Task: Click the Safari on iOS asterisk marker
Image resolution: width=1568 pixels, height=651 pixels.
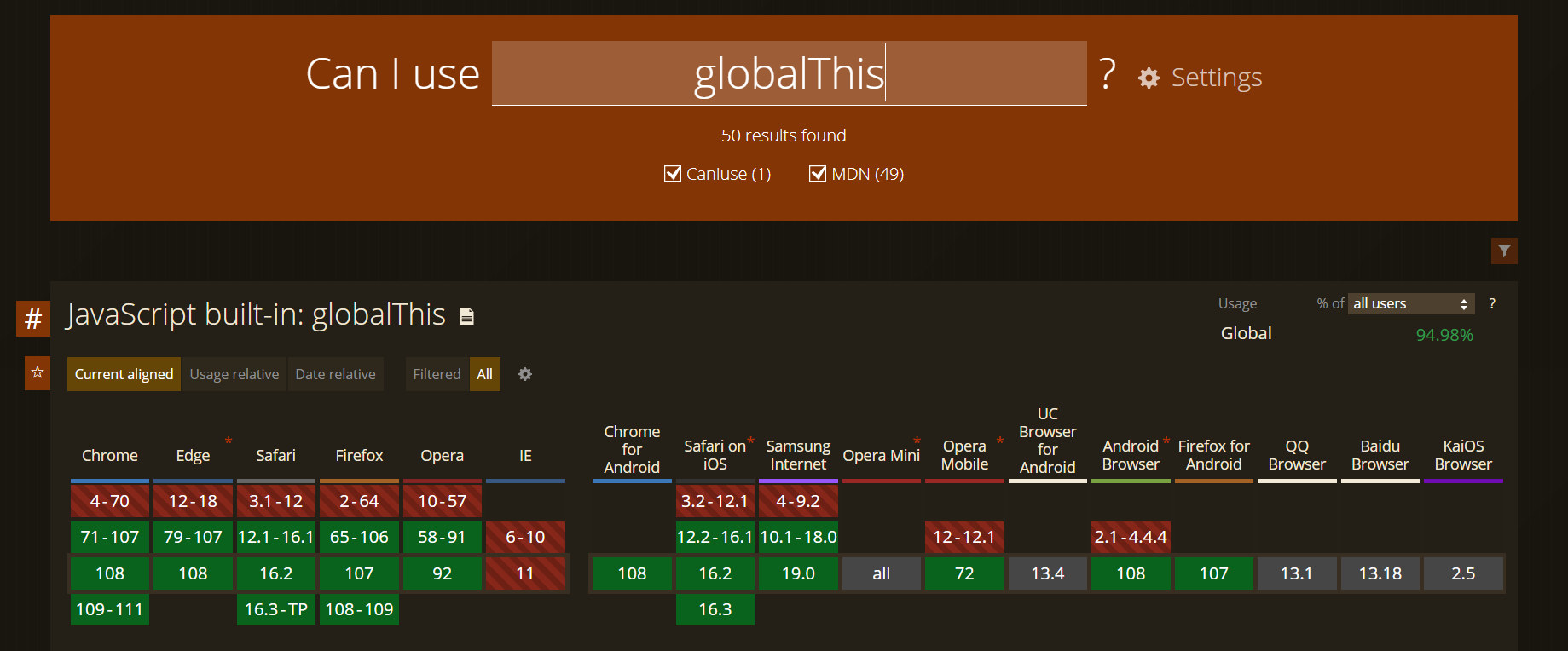Action: point(750,441)
